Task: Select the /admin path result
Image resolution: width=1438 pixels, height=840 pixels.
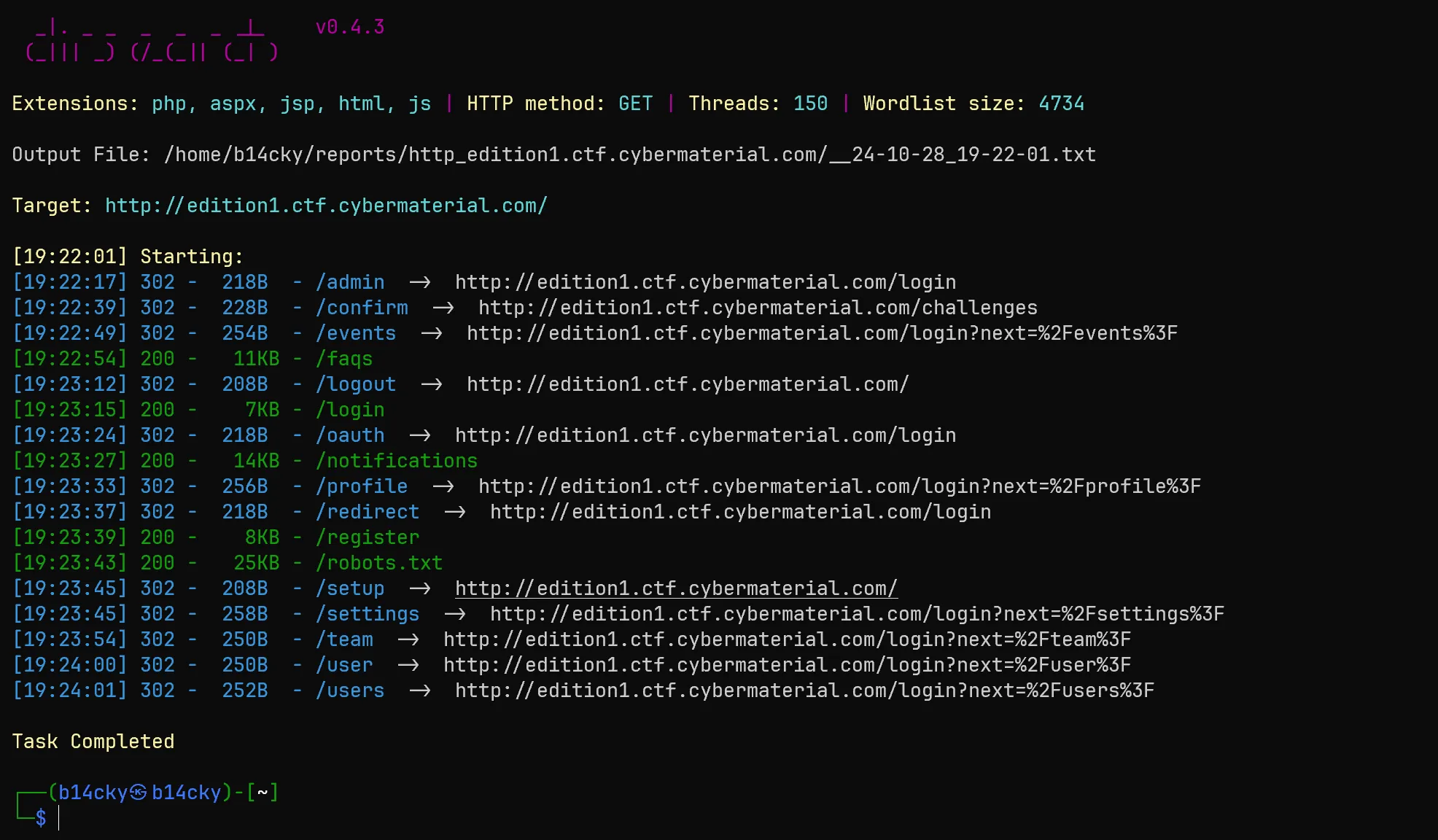Action: (350, 282)
